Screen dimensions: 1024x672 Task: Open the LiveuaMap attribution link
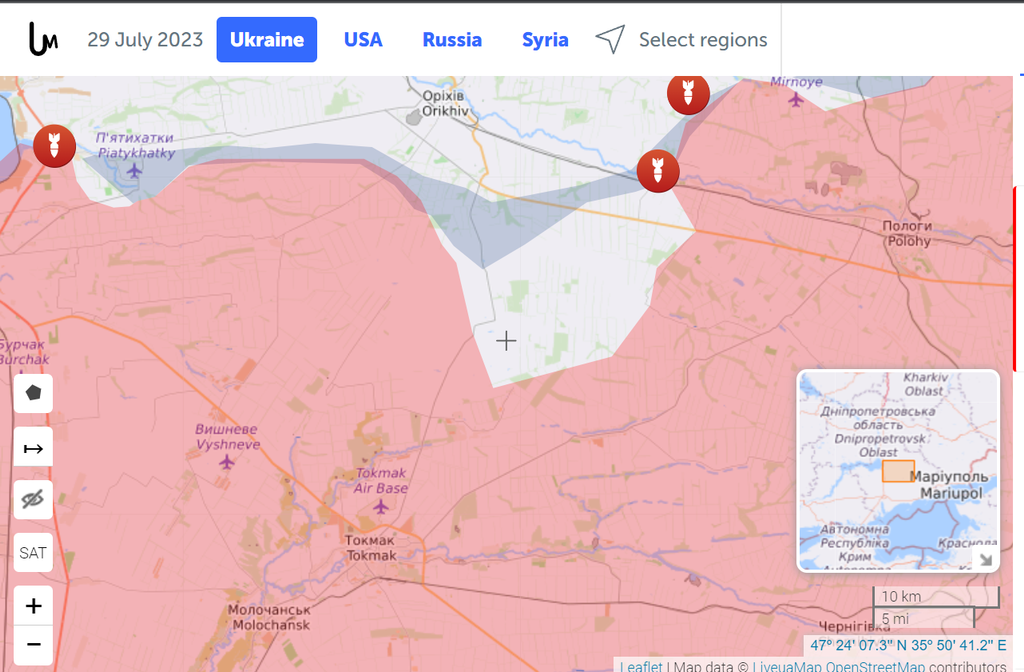(x=787, y=666)
